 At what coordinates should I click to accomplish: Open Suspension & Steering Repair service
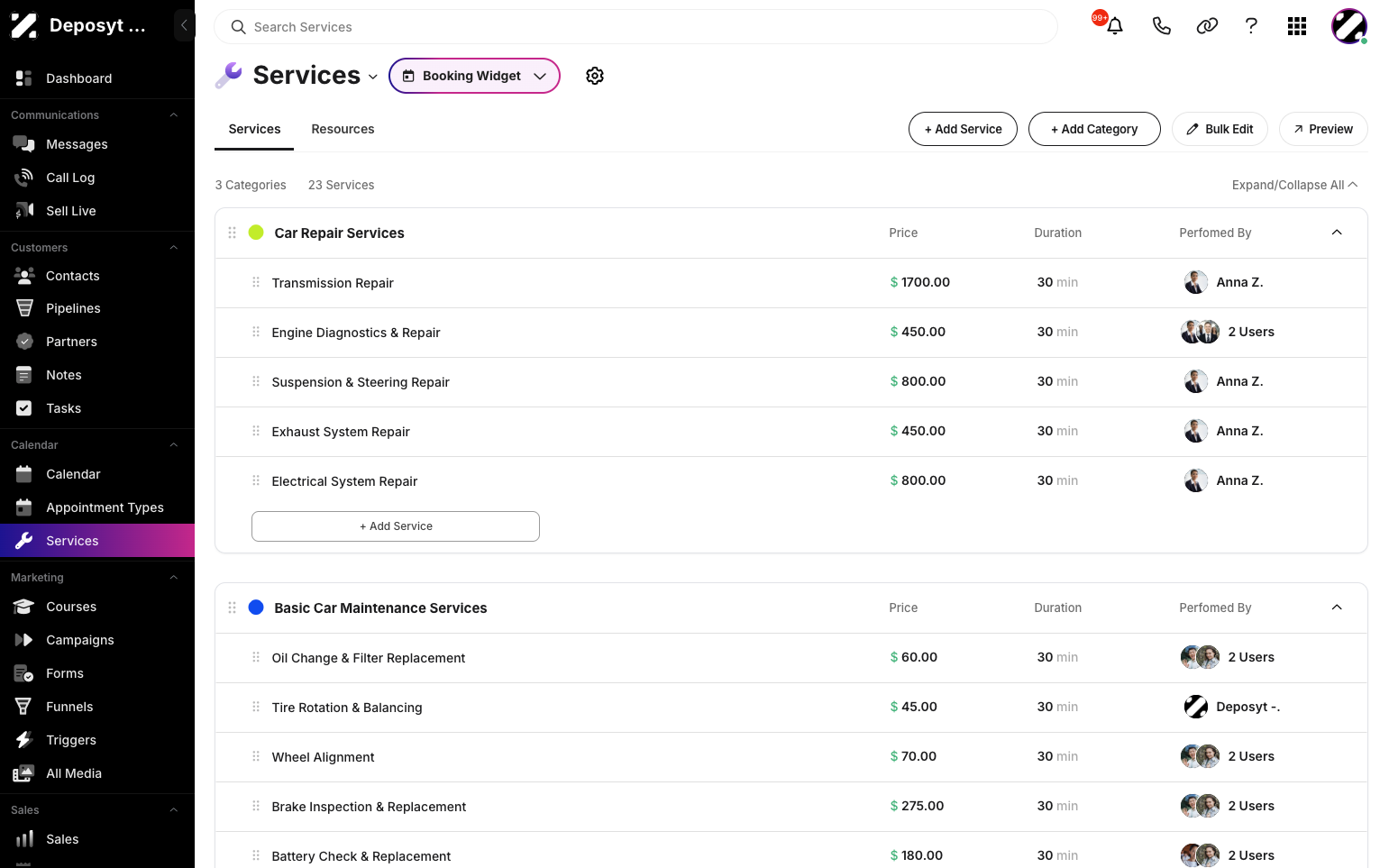[361, 382]
